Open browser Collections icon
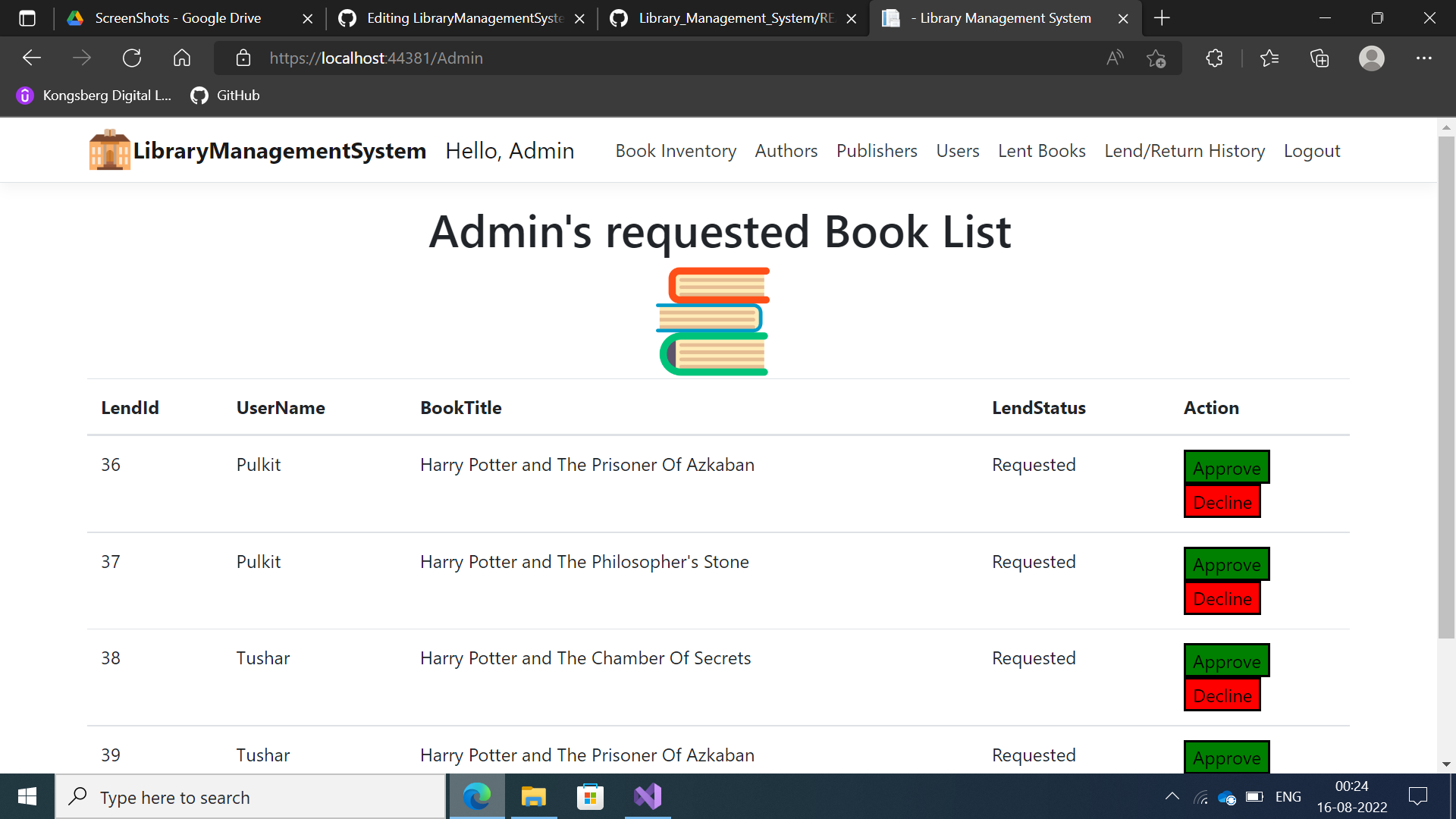The width and height of the screenshot is (1456, 819). pos(1319,58)
